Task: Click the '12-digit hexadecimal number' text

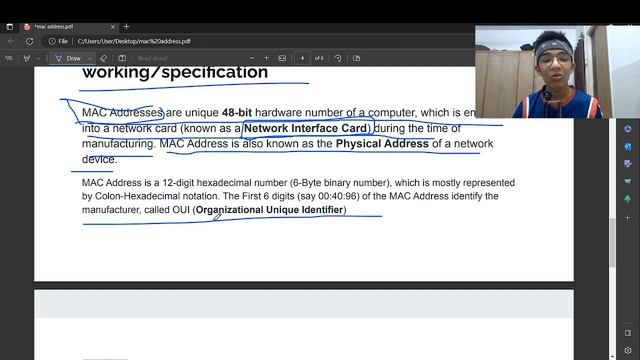Action: [x=224, y=183]
